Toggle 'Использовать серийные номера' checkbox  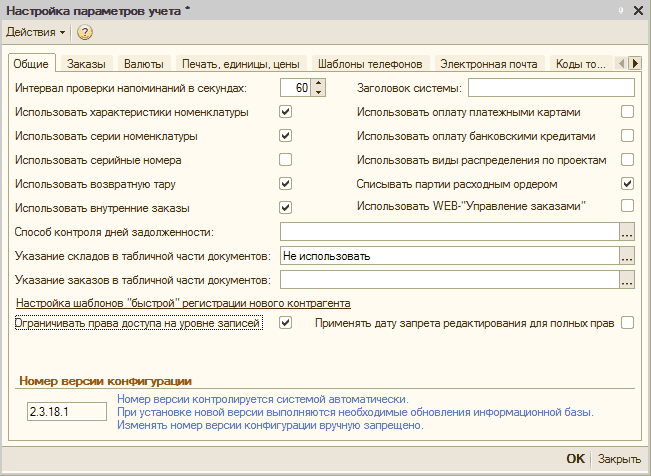click(x=285, y=159)
